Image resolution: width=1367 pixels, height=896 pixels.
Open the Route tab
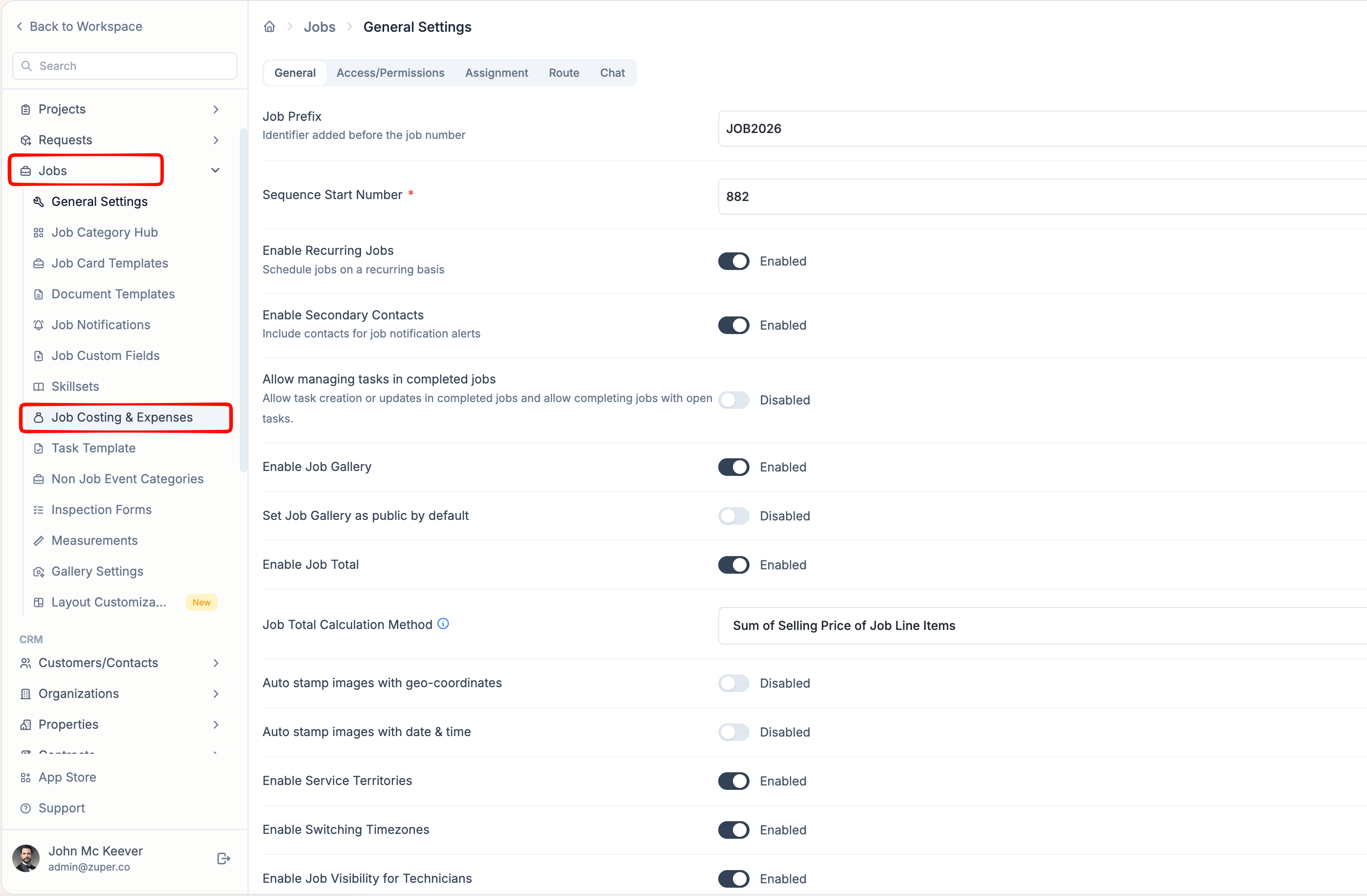(564, 73)
